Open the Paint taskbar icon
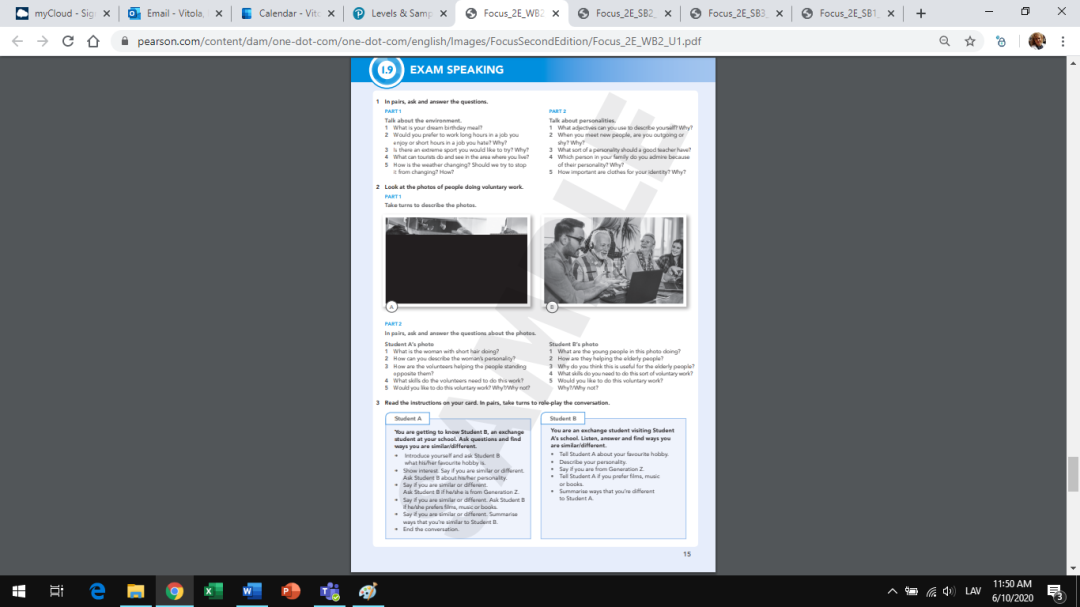The height and width of the screenshot is (607, 1080). 368,591
